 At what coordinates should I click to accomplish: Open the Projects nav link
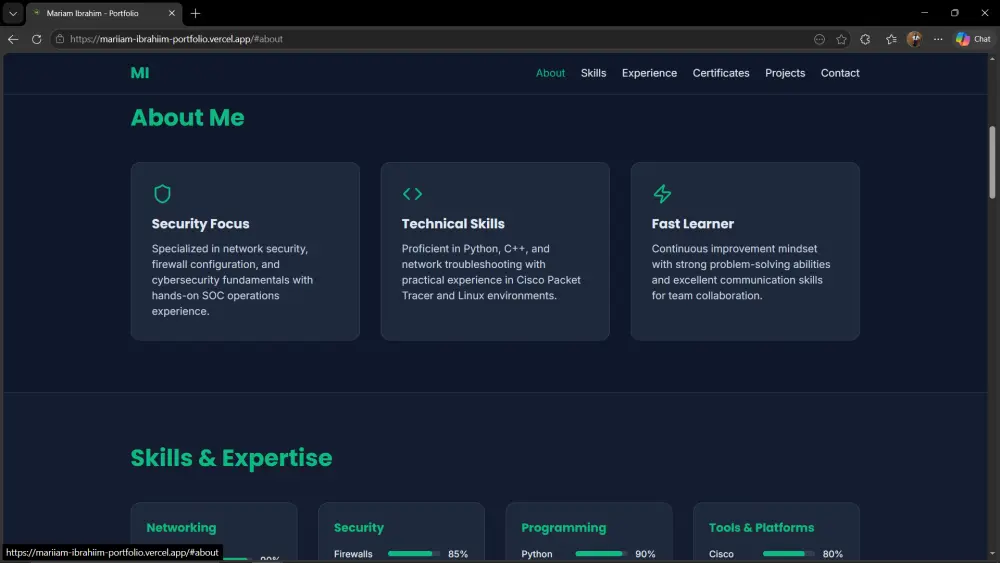[784, 73]
